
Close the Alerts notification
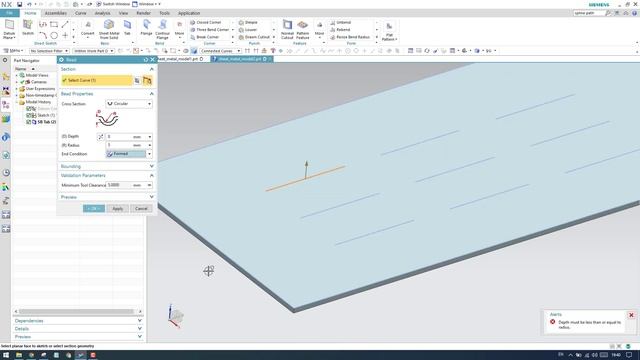[631, 315]
